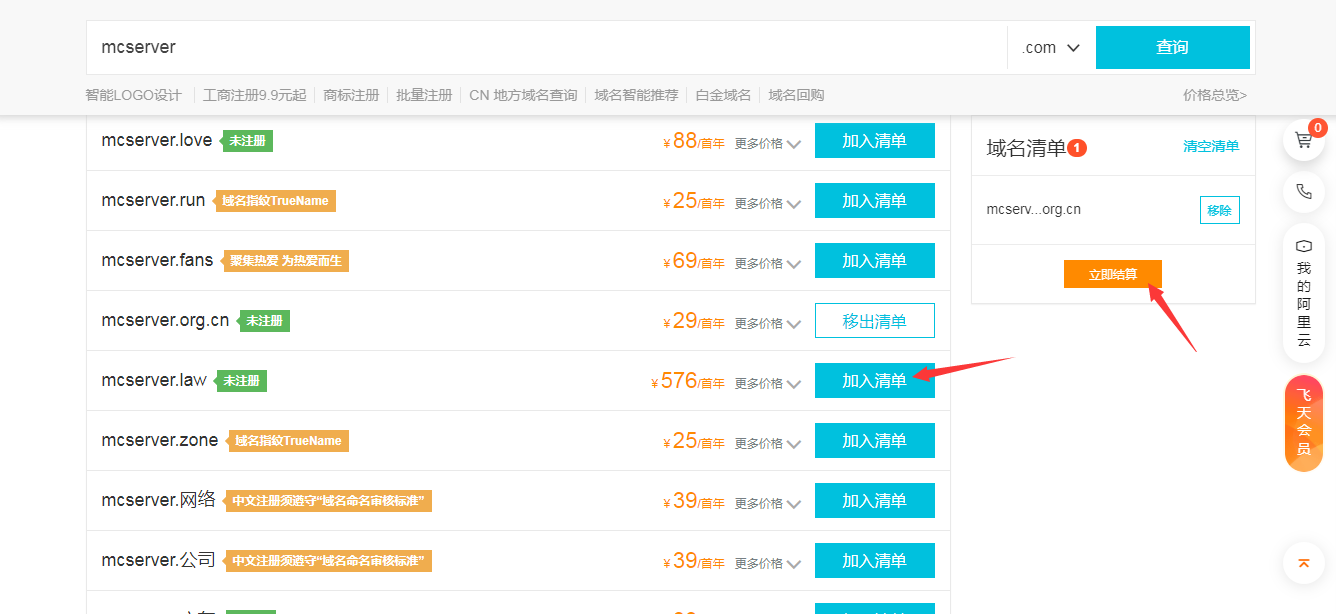Click 立即结算 to check out
The width and height of the screenshot is (1336, 614).
pos(1112,274)
